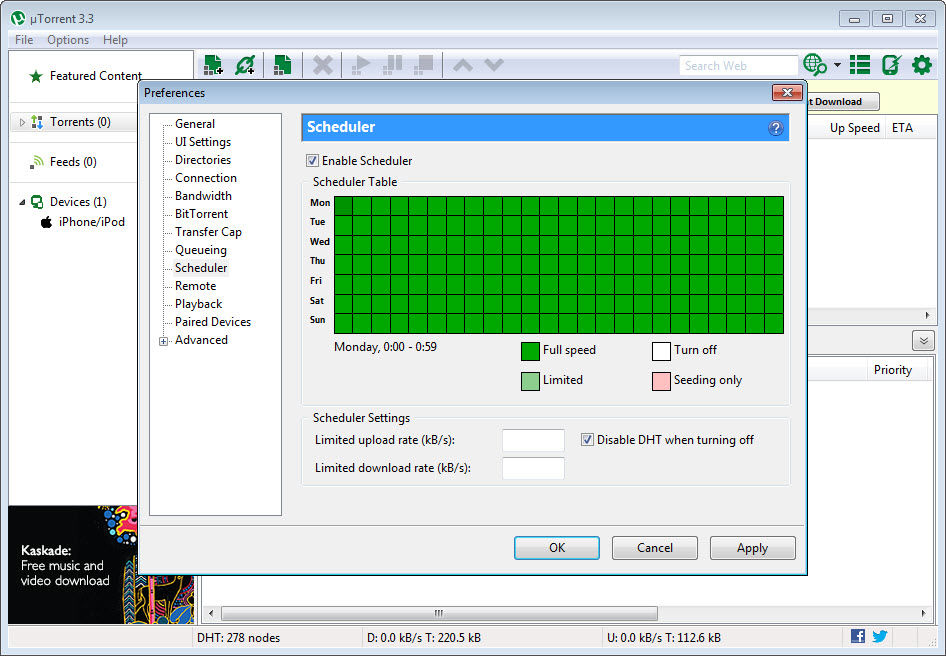
Task: Select the Add Torrent toolbar icon
Action: click(x=212, y=64)
